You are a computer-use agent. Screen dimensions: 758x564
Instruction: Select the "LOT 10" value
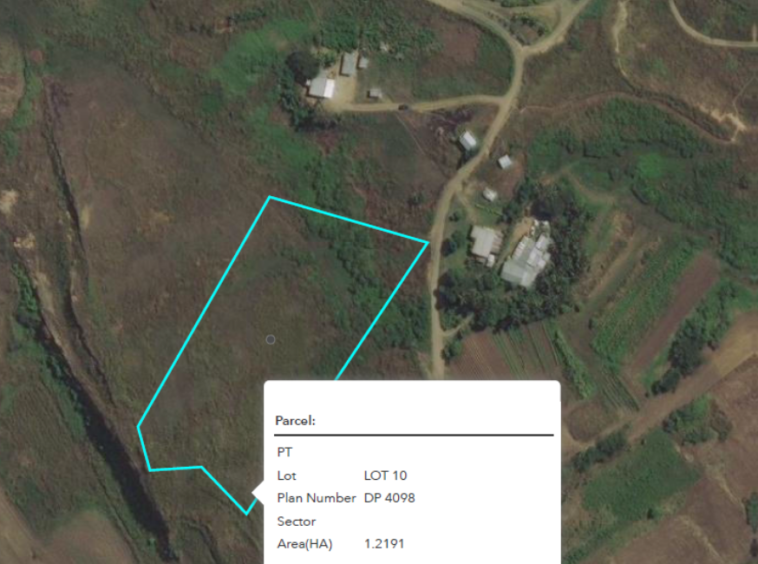(385, 476)
